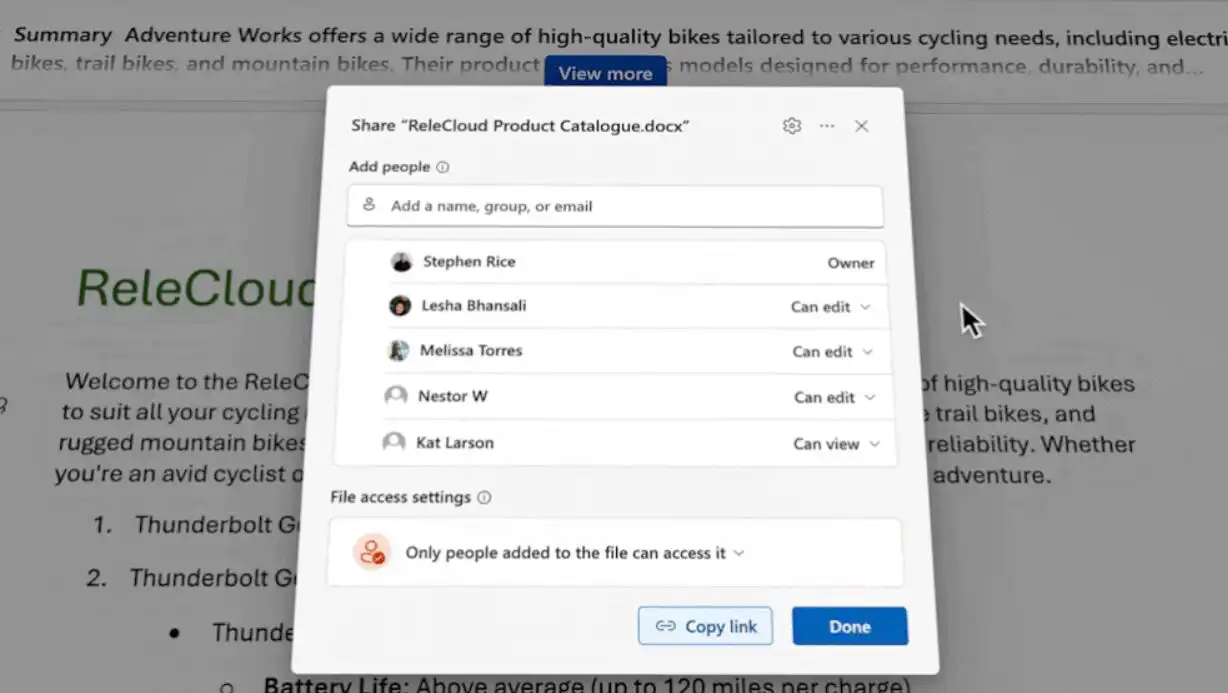Click Kat Larson's avatar
Screen dimensions: 1228x693
click(x=394, y=442)
